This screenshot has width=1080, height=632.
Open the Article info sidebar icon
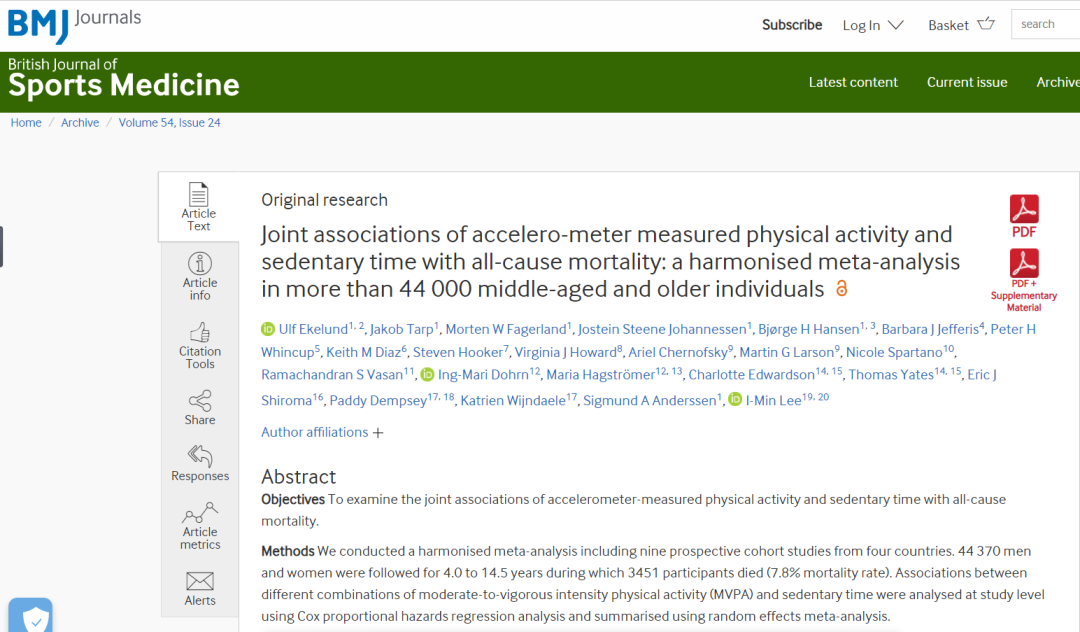click(x=200, y=264)
